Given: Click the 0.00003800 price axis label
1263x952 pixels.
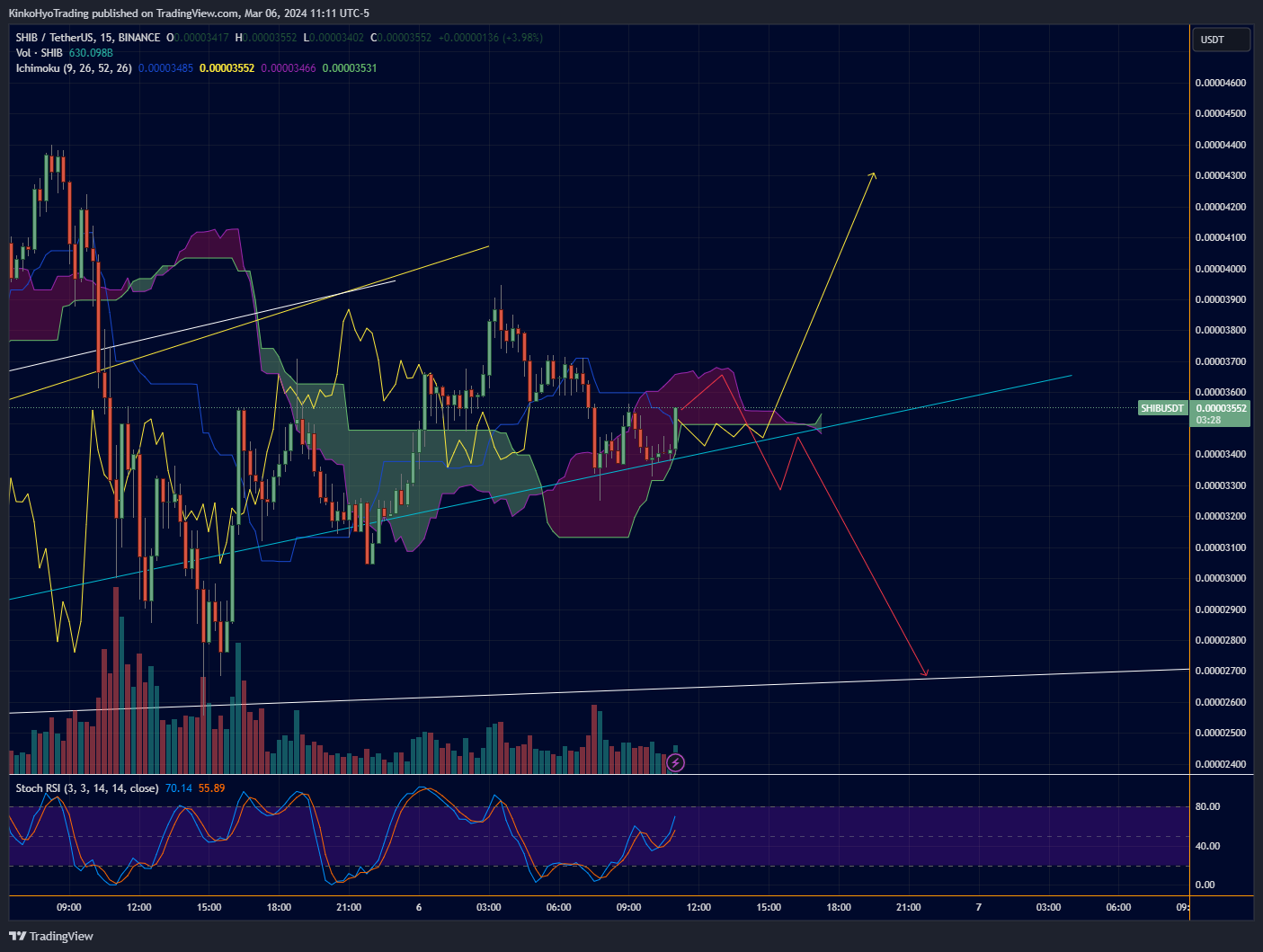Looking at the screenshot, I should [1221, 330].
